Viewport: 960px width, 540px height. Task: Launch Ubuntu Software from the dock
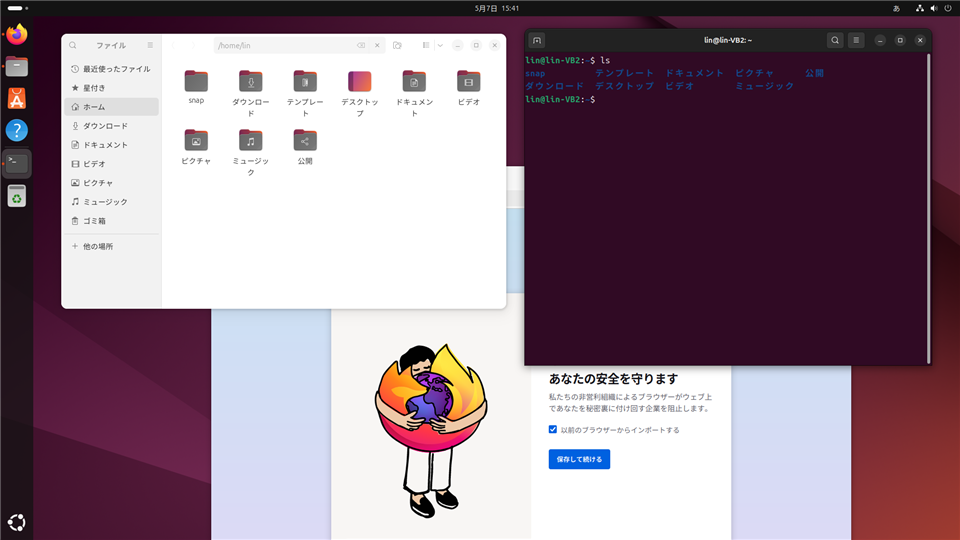click(17, 98)
